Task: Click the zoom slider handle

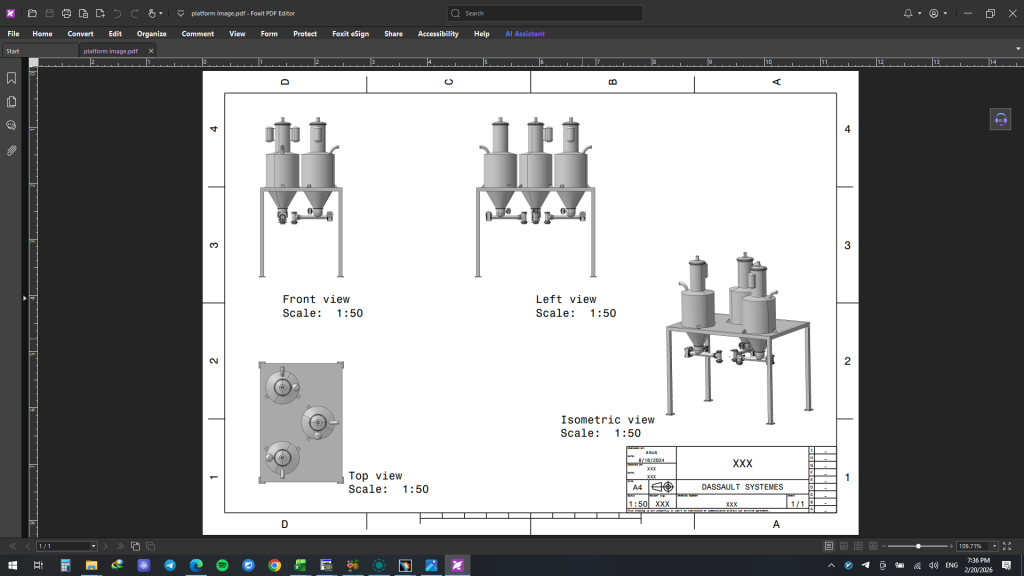Action: (918, 546)
